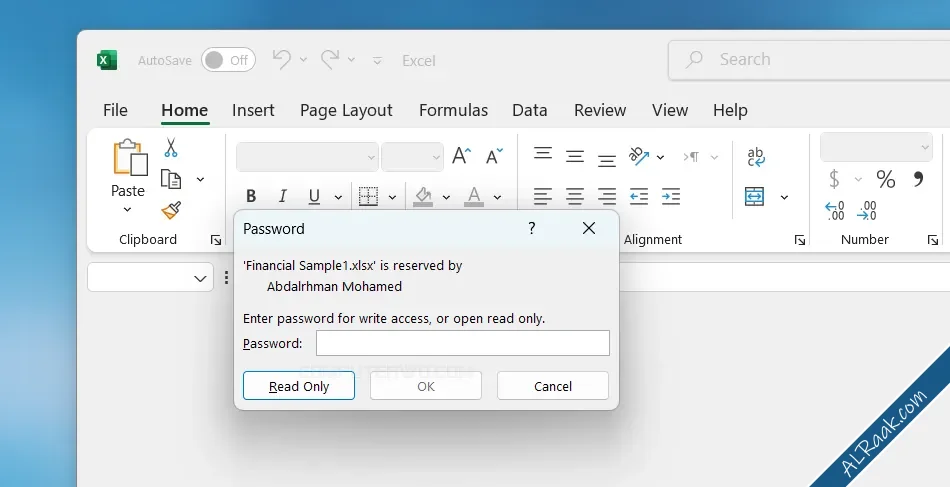Screen dimensions: 950x487
Task: Click Center alignment icon
Action: pyautogui.click(x=575, y=196)
